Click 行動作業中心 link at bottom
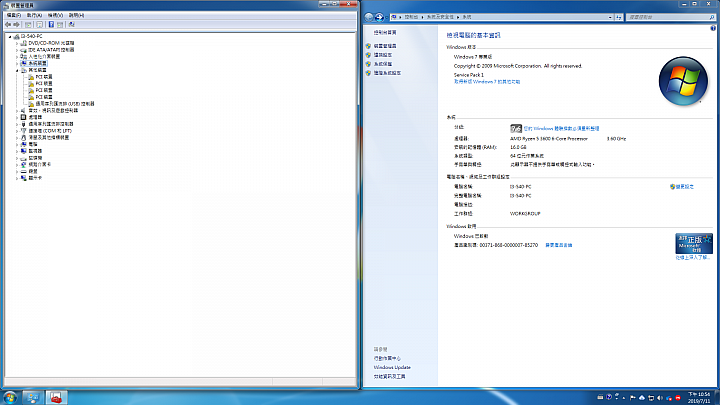This screenshot has width=720, height=405. [x=387, y=358]
